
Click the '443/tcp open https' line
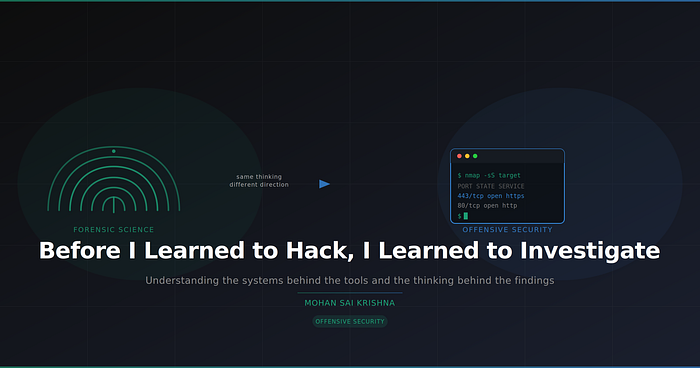pos(491,196)
